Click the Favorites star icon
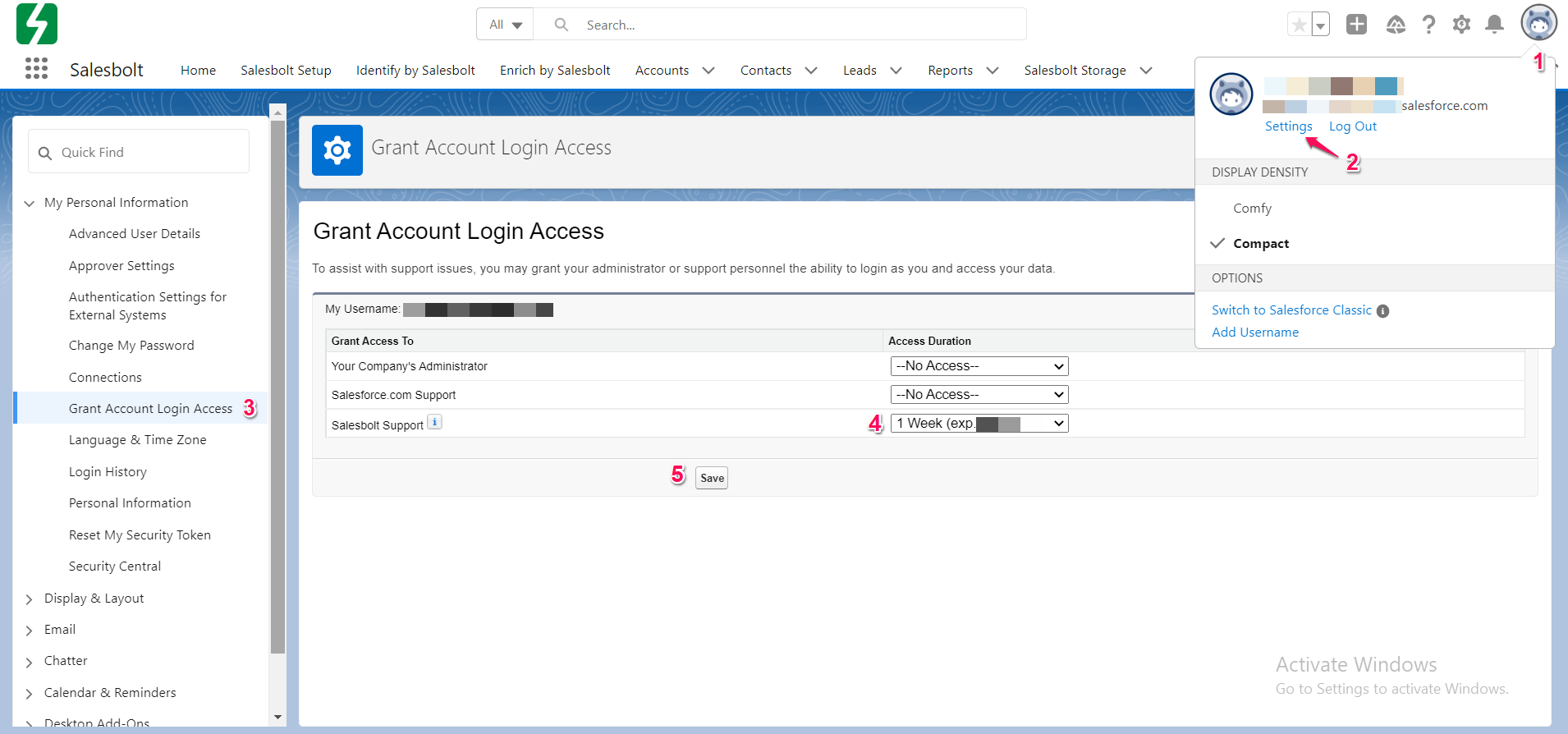Image resolution: width=1568 pixels, height=734 pixels. [1299, 25]
